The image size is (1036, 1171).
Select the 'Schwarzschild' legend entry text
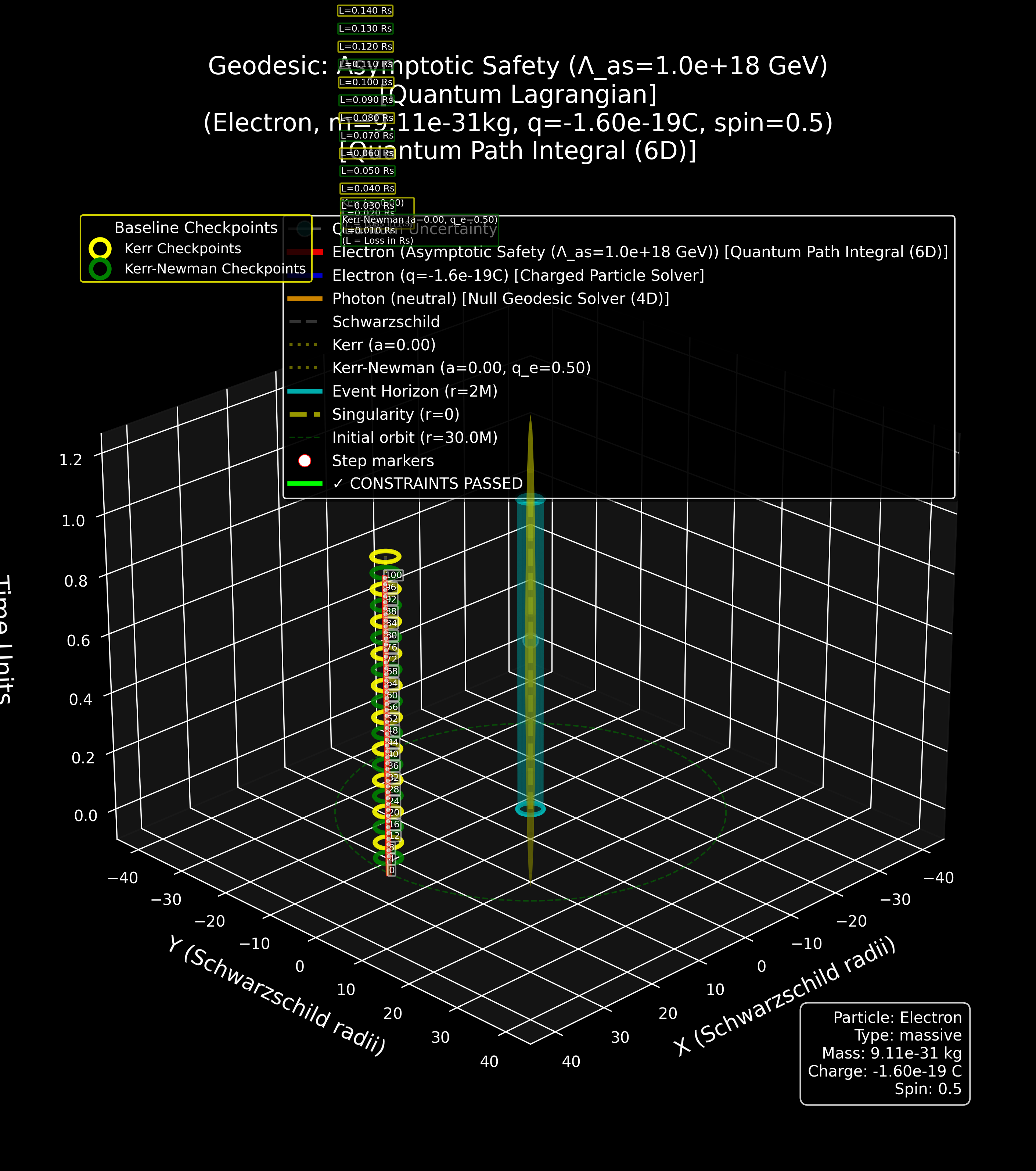[x=386, y=322]
